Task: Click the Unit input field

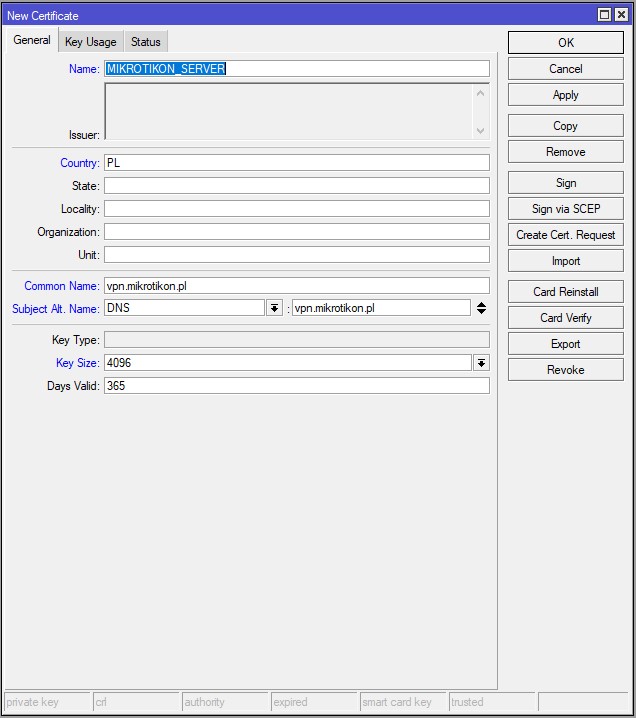Action: coord(297,255)
